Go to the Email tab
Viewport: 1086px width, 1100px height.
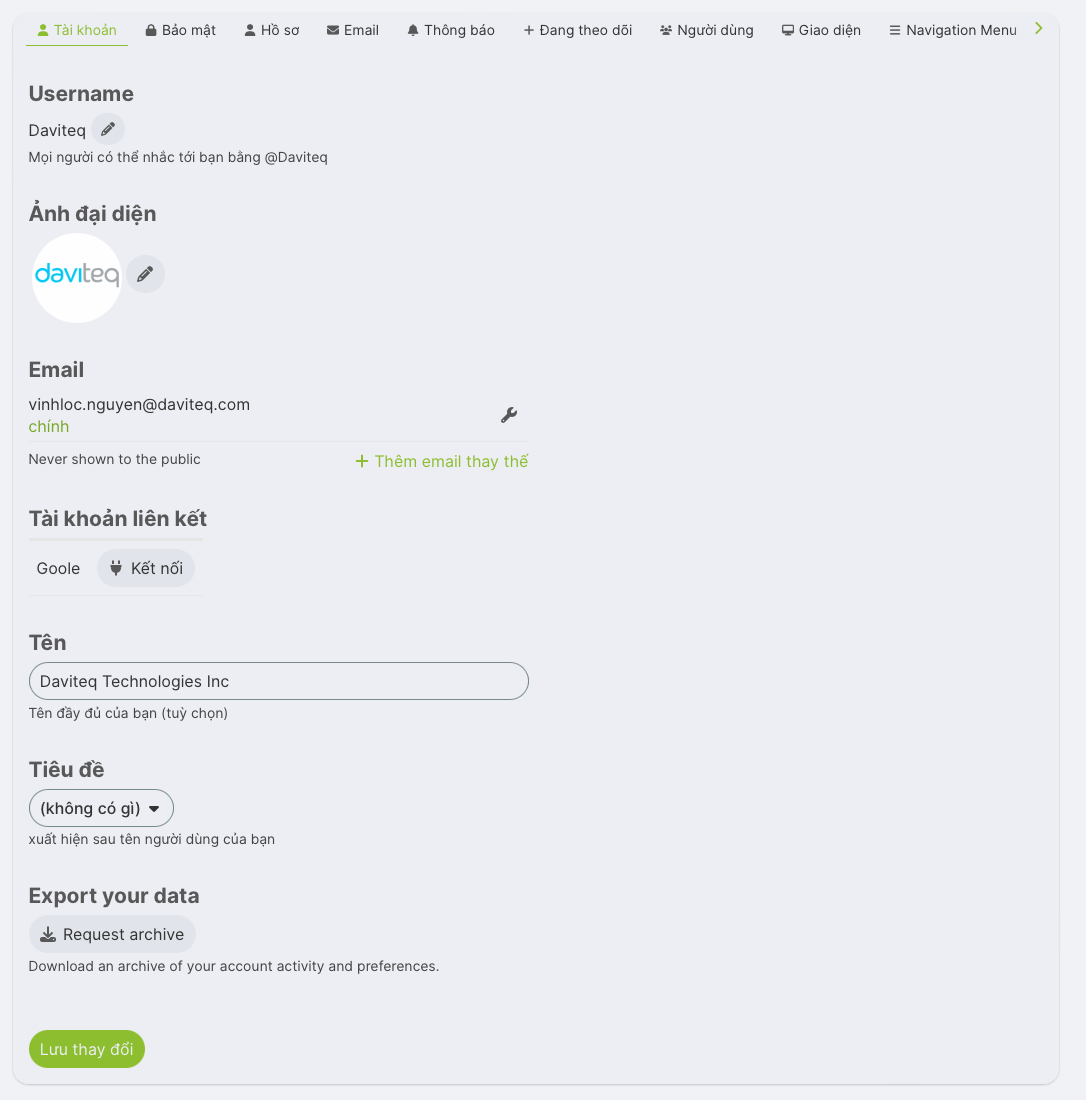353,30
